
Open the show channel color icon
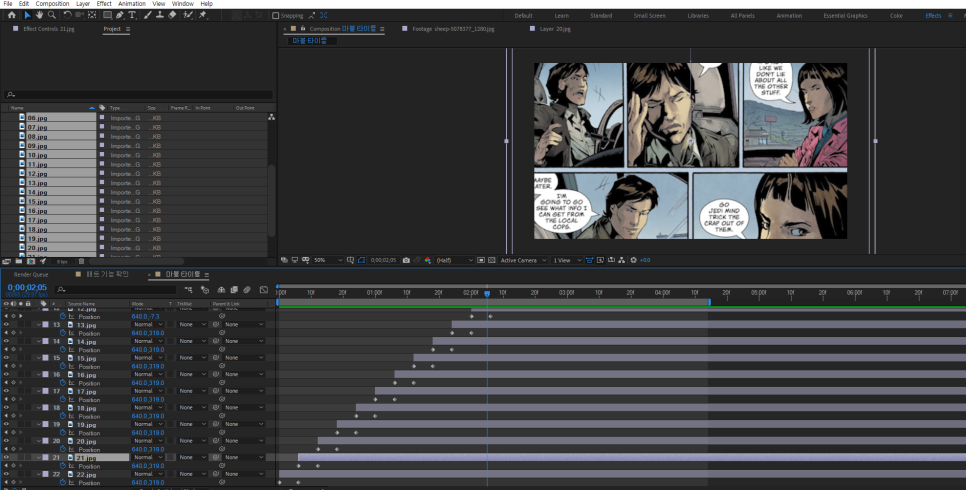coord(428,260)
